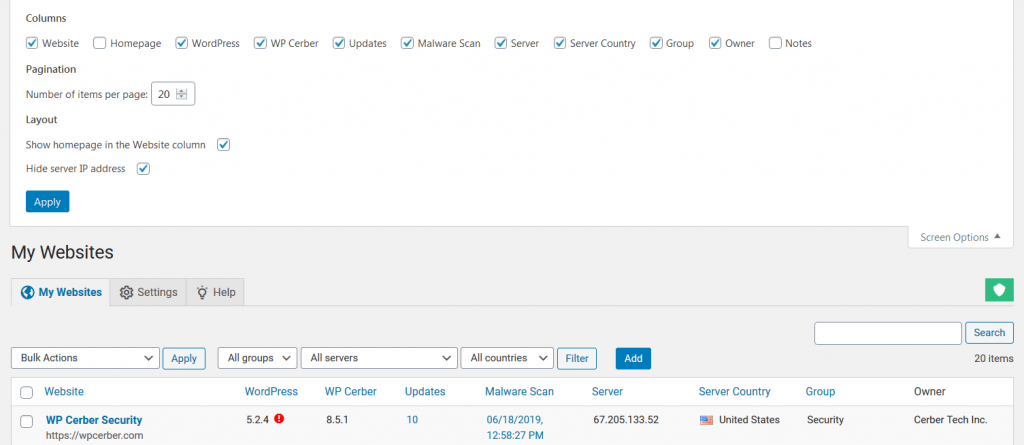
Task: Uncheck the Server Country column checkbox
Action: coord(560,43)
